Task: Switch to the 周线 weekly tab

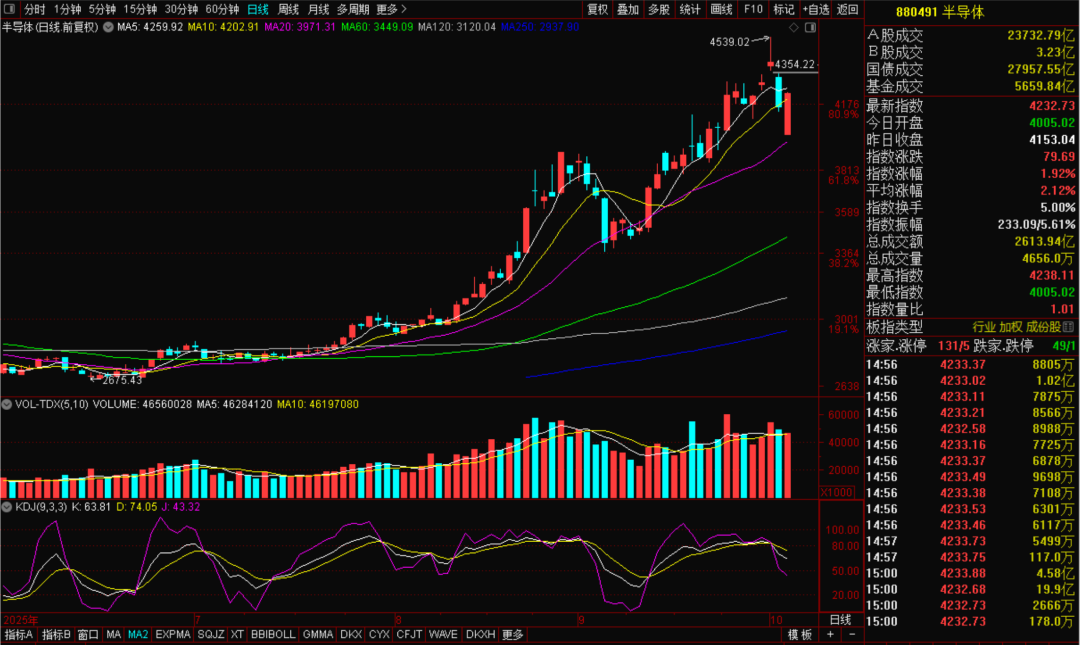Action: (x=288, y=9)
